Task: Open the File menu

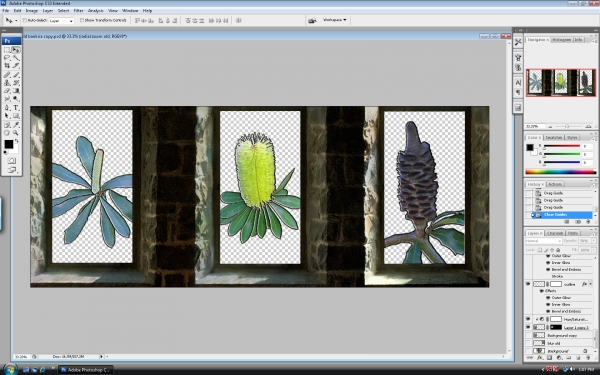Action: tap(5, 11)
